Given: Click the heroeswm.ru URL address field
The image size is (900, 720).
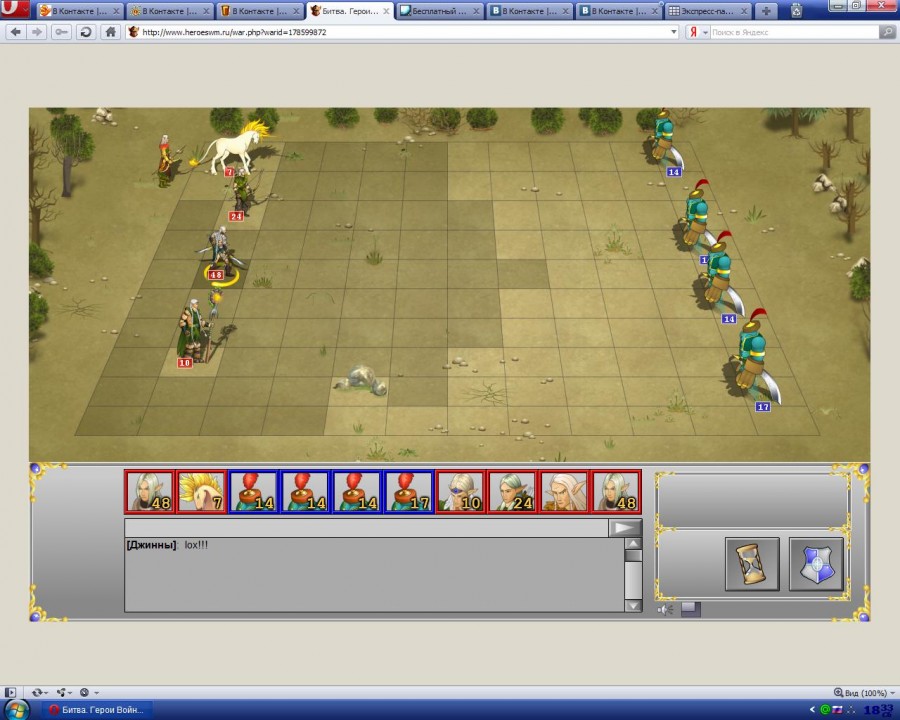Looking at the screenshot, I should click(402, 32).
